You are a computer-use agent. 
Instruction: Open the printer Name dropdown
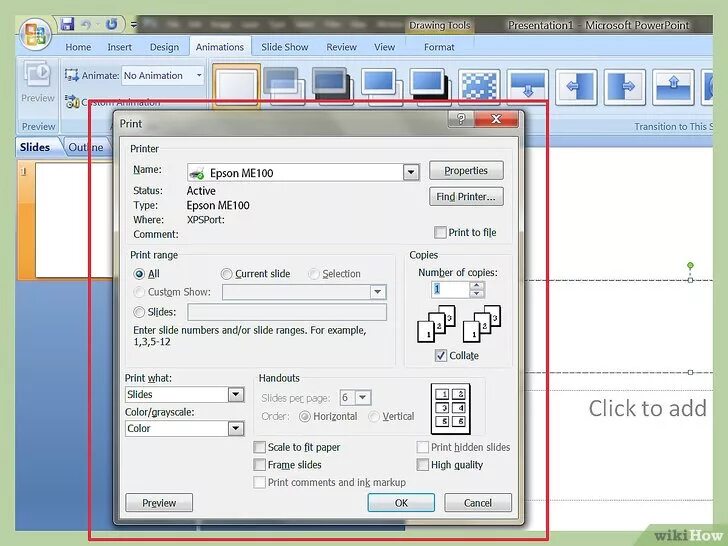coord(411,173)
